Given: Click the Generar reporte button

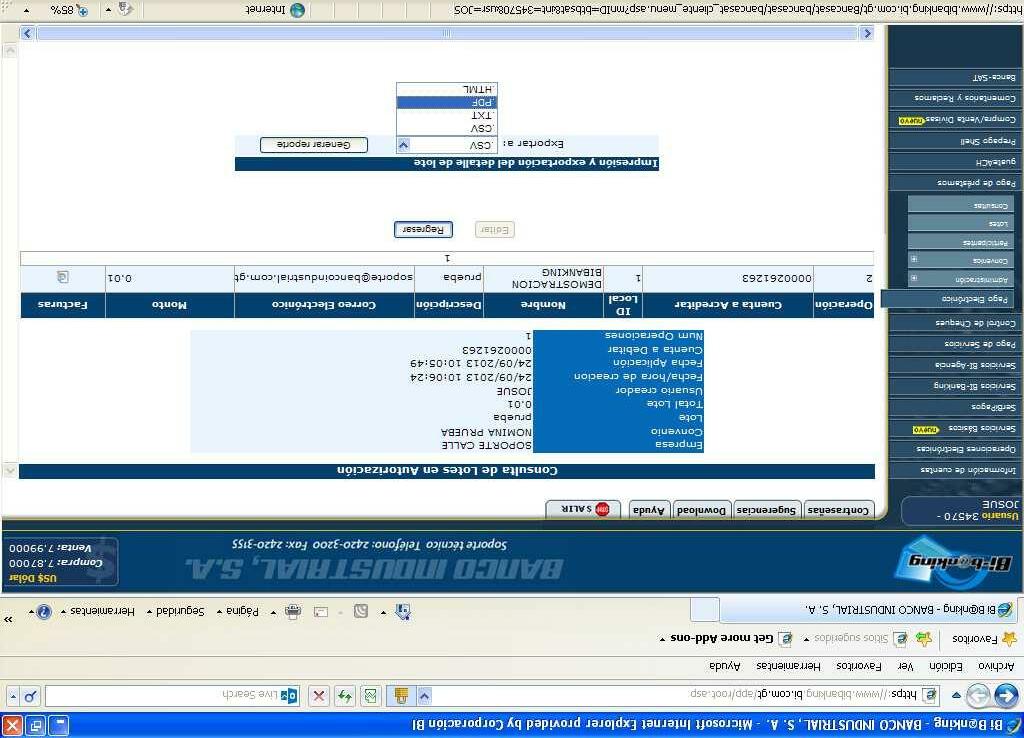Looking at the screenshot, I should click(313, 145).
